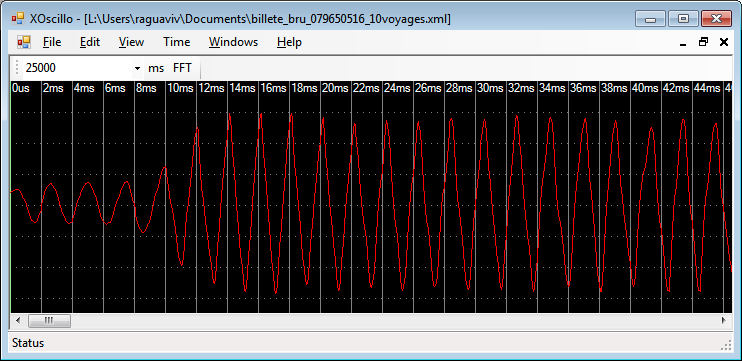The image size is (742, 363).
Task: Click the ms unit label in toolbar
Action: pos(156,68)
